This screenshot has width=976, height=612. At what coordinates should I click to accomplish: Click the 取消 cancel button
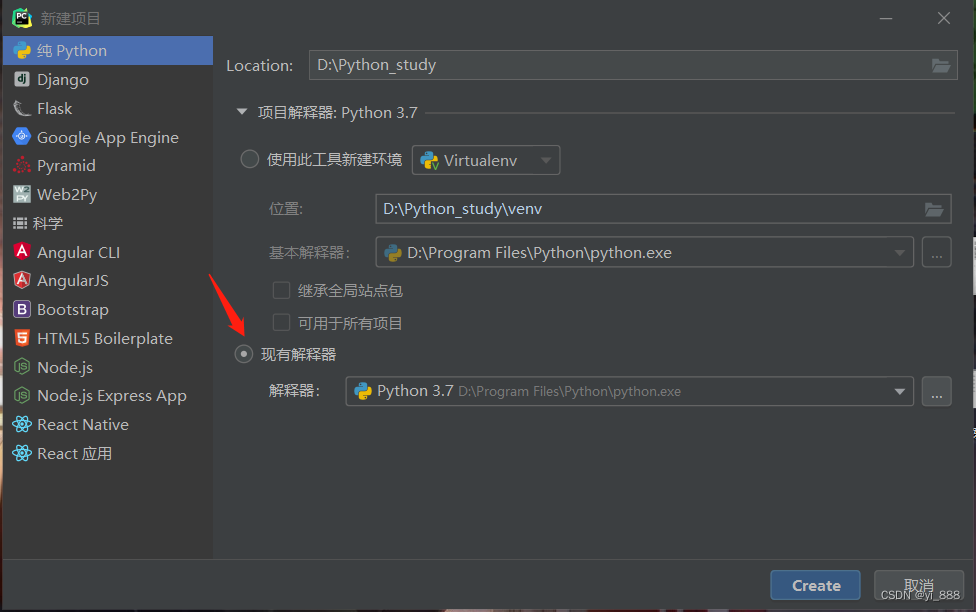(919, 585)
